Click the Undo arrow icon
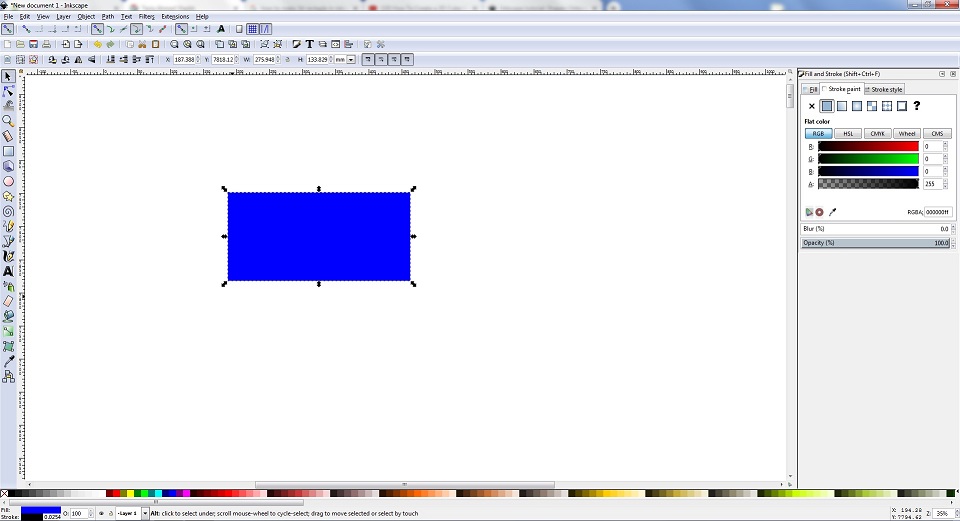 [97, 44]
